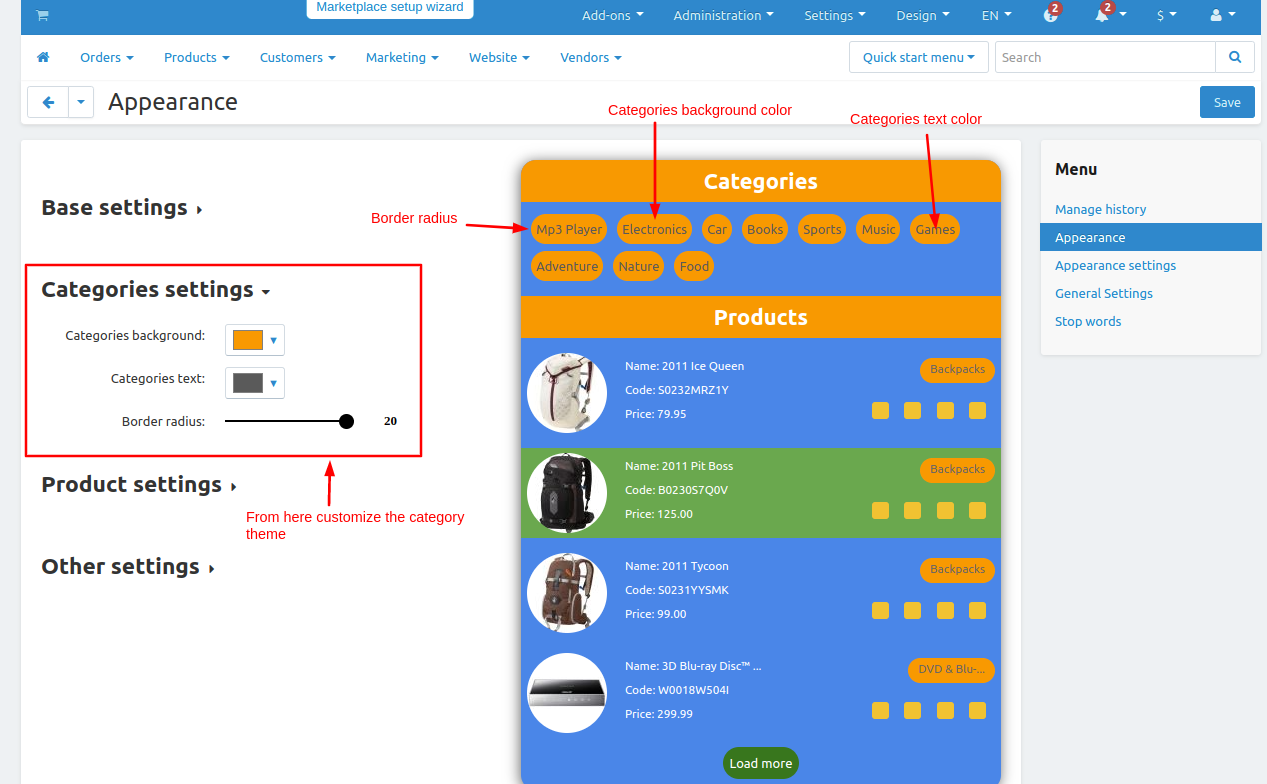1267x784 pixels.
Task: Expand the Product settings section
Action: (x=138, y=485)
